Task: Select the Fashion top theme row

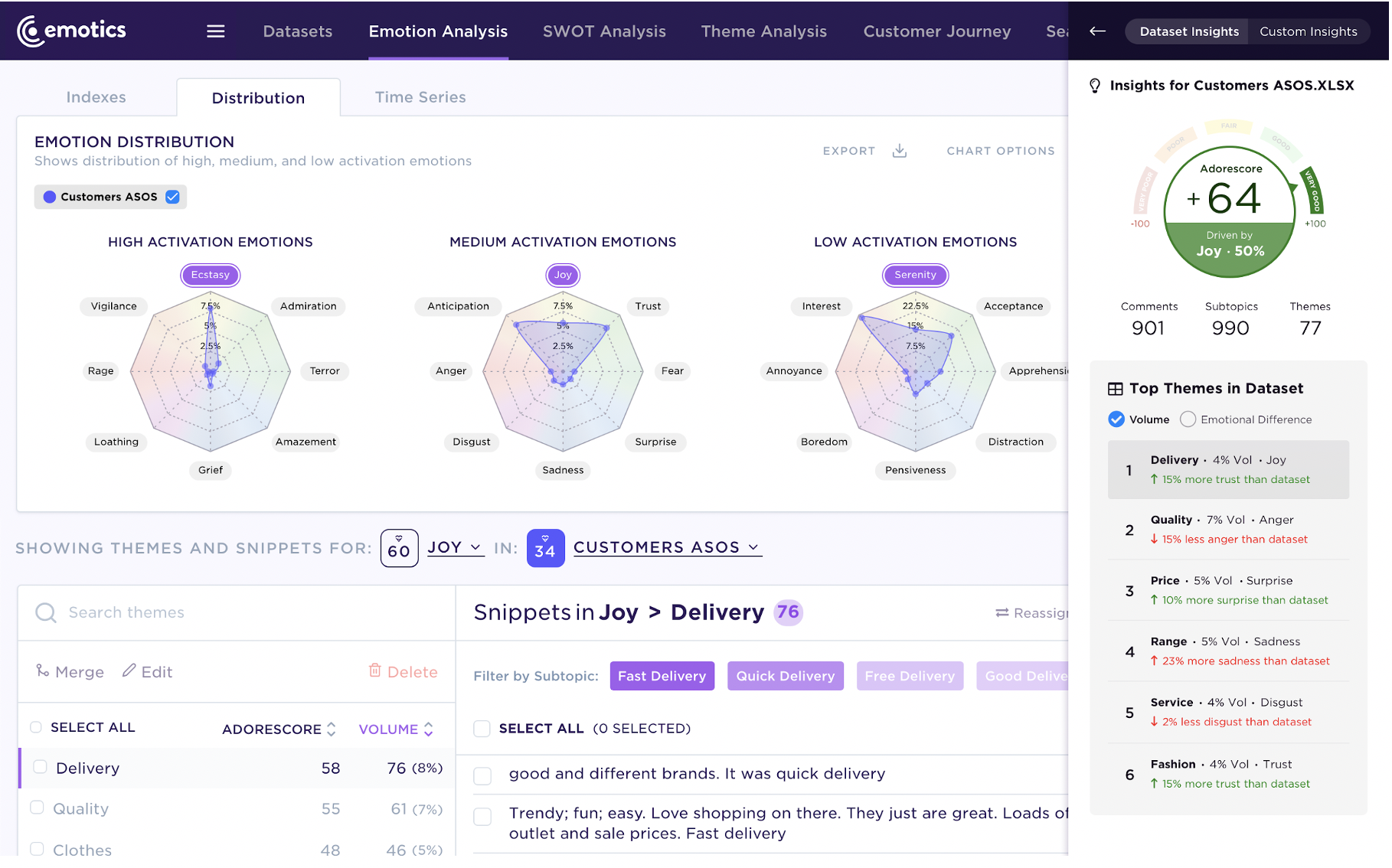Action: tap(1228, 774)
